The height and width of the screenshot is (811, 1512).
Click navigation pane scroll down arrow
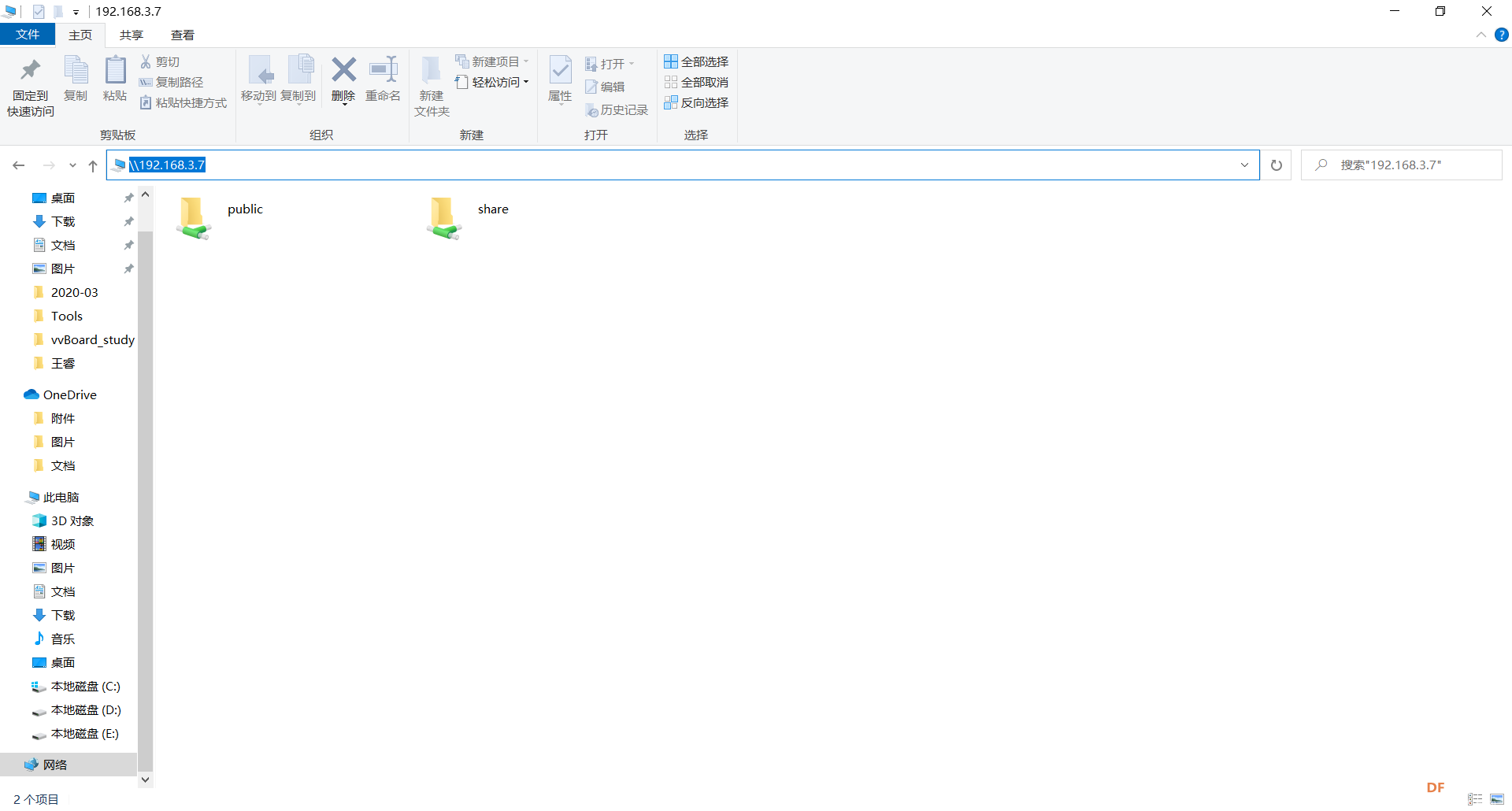pos(146,780)
